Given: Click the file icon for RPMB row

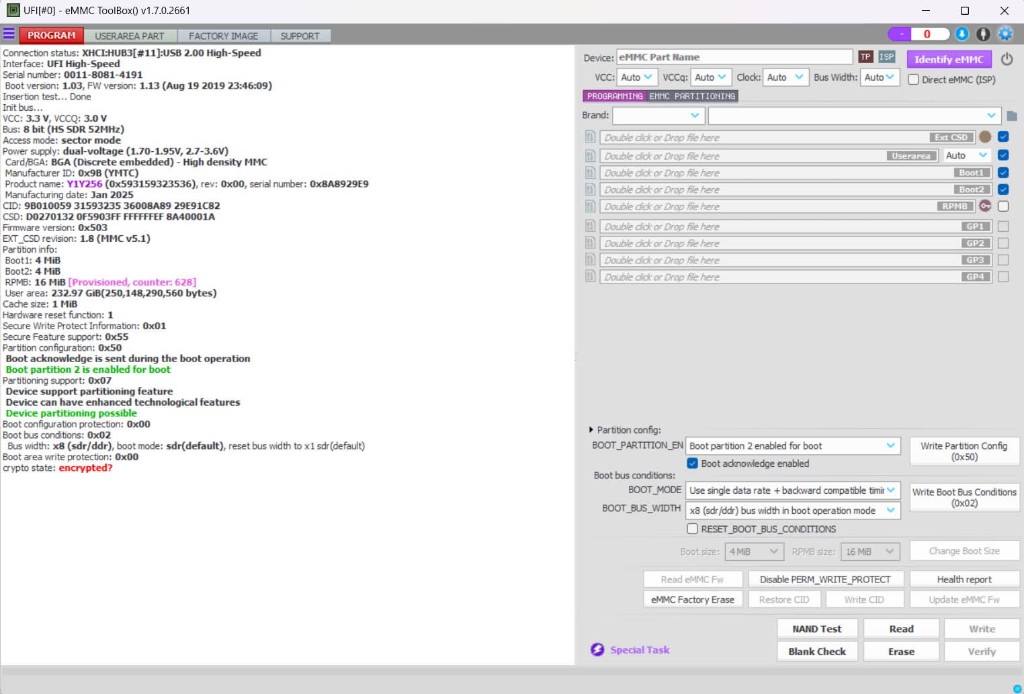Looking at the screenshot, I should click(x=590, y=206).
